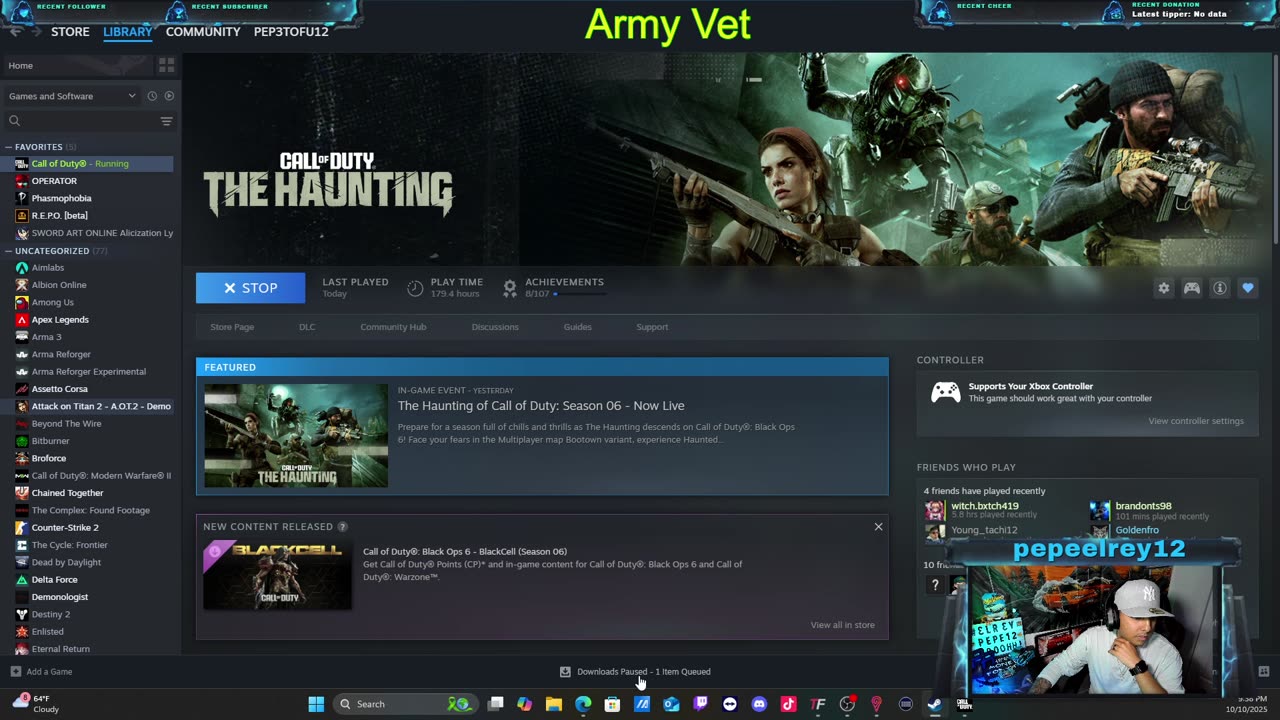
Task: Open the Games and Software dropdown
Action: point(72,96)
